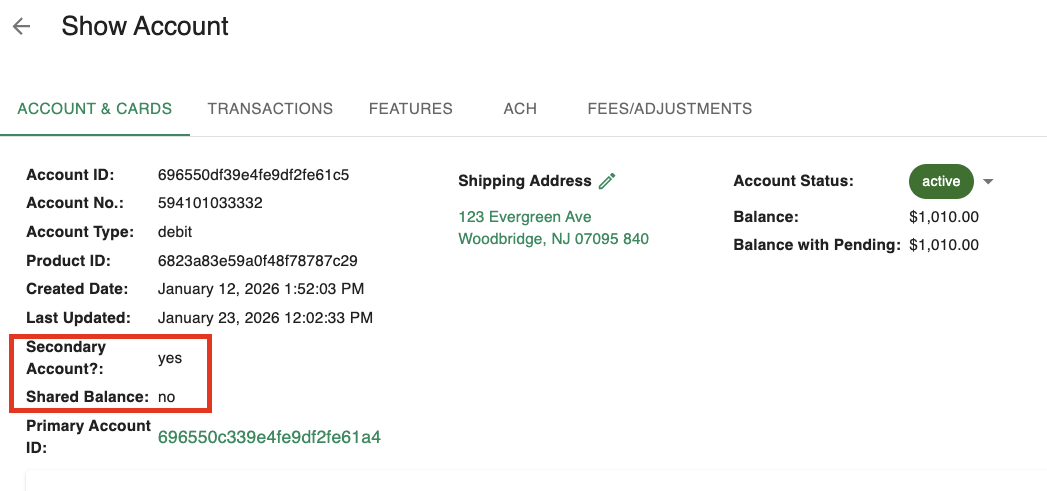Click the Balance amount $1,010.00

pyautogui.click(x=944, y=216)
